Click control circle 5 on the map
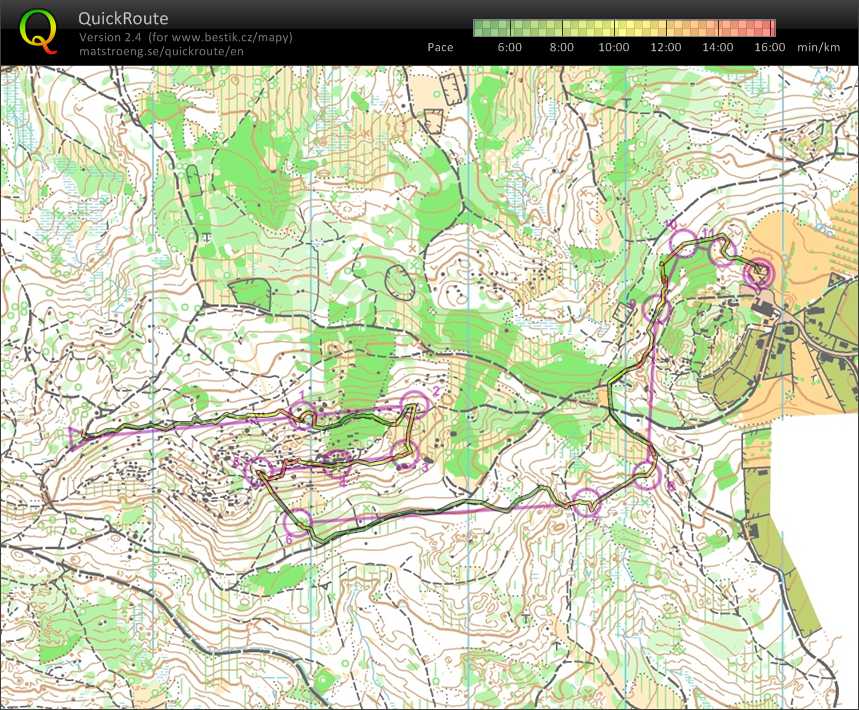 (x=259, y=469)
